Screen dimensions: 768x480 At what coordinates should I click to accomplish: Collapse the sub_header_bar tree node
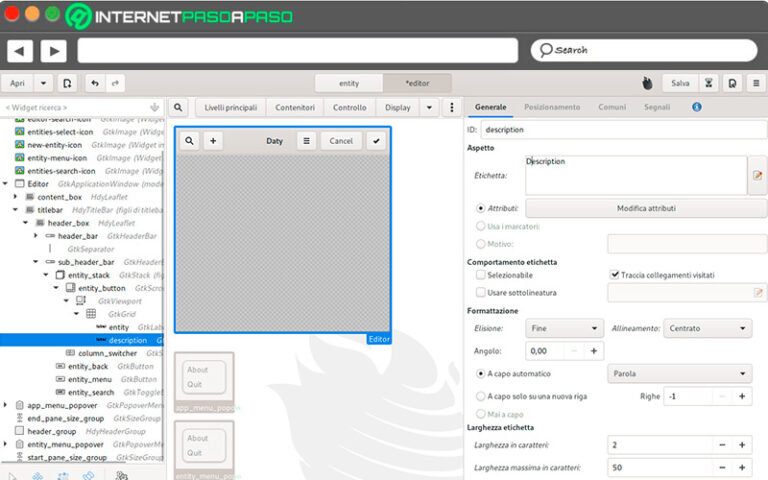35,262
